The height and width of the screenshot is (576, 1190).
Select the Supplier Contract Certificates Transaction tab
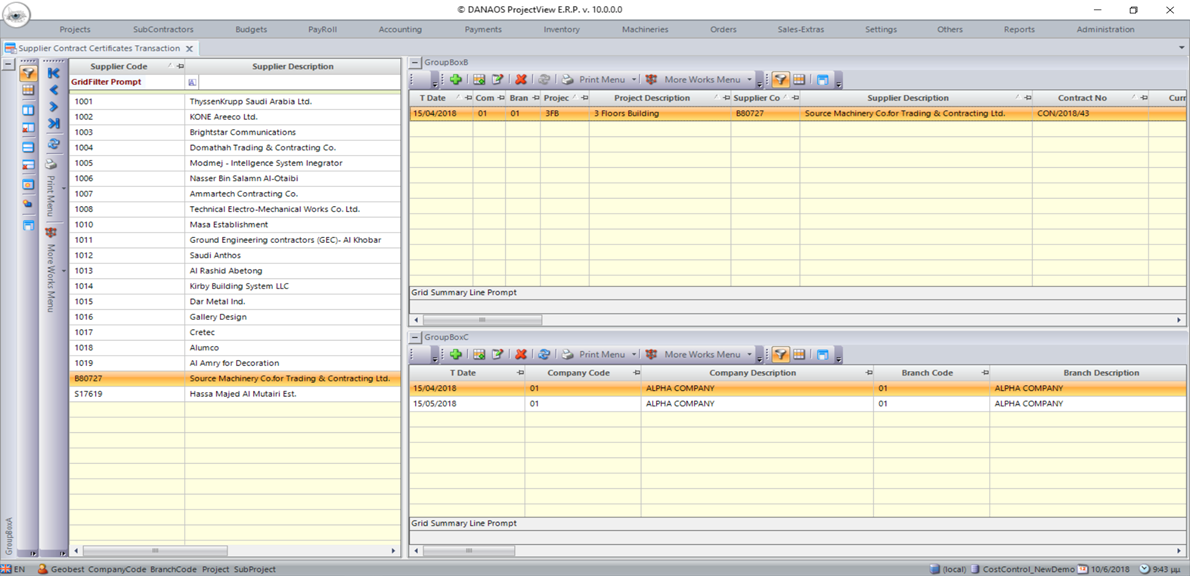pos(95,47)
